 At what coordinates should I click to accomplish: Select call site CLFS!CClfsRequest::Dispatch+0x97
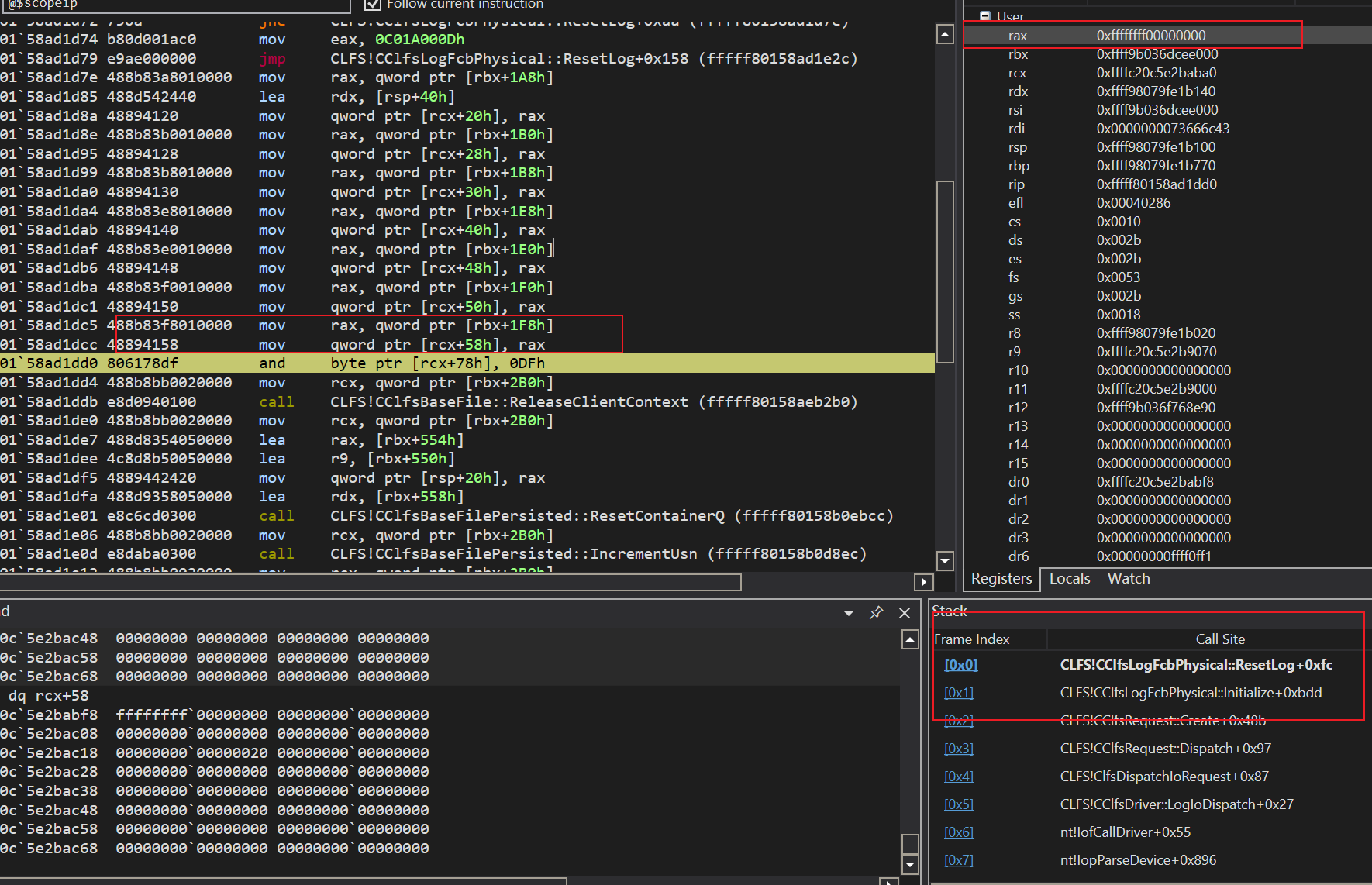(1165, 749)
